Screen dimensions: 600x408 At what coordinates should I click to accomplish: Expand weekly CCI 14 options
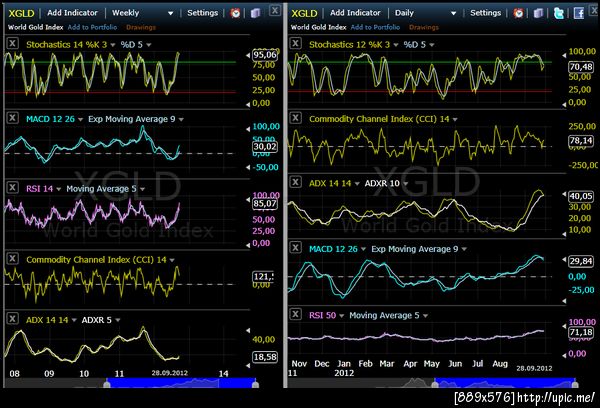(172, 260)
